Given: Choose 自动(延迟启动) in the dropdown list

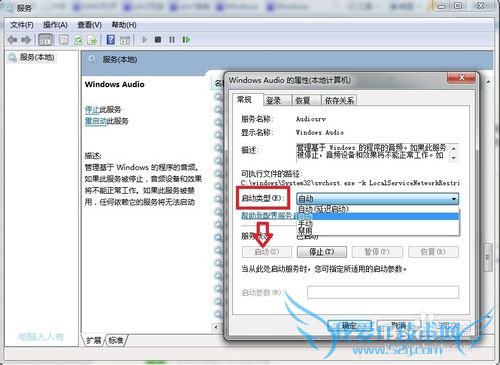Looking at the screenshot, I should (x=378, y=209).
